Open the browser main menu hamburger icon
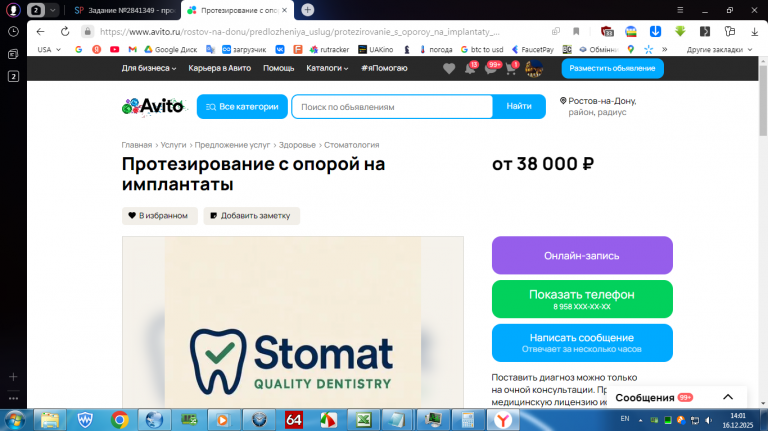The height and width of the screenshot is (431, 768). [680, 10]
